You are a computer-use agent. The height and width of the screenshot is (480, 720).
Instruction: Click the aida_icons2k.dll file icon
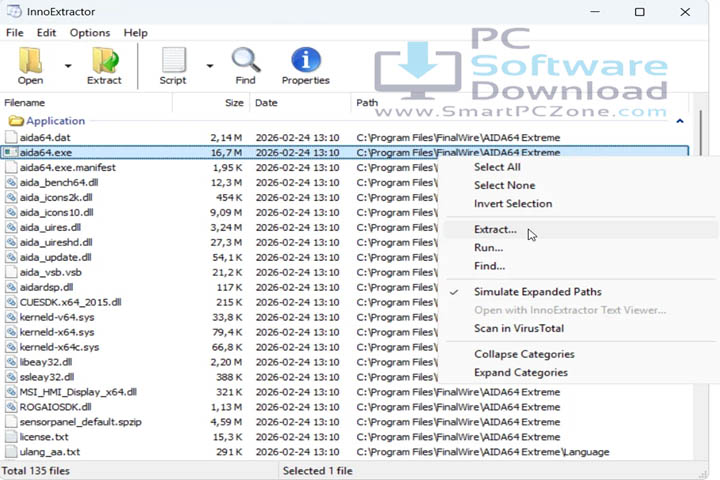11,198
